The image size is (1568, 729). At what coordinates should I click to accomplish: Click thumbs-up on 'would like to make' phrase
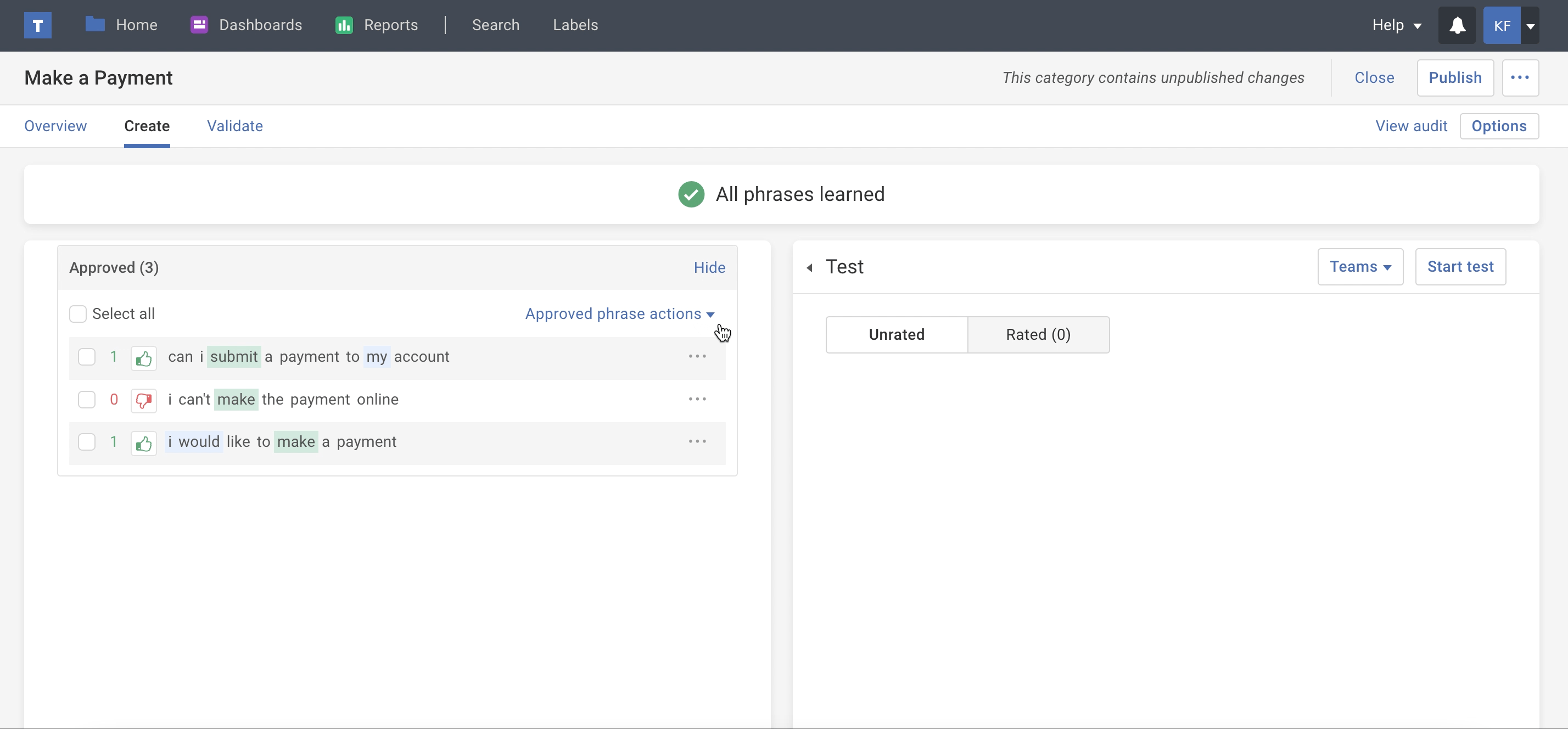pos(144,443)
